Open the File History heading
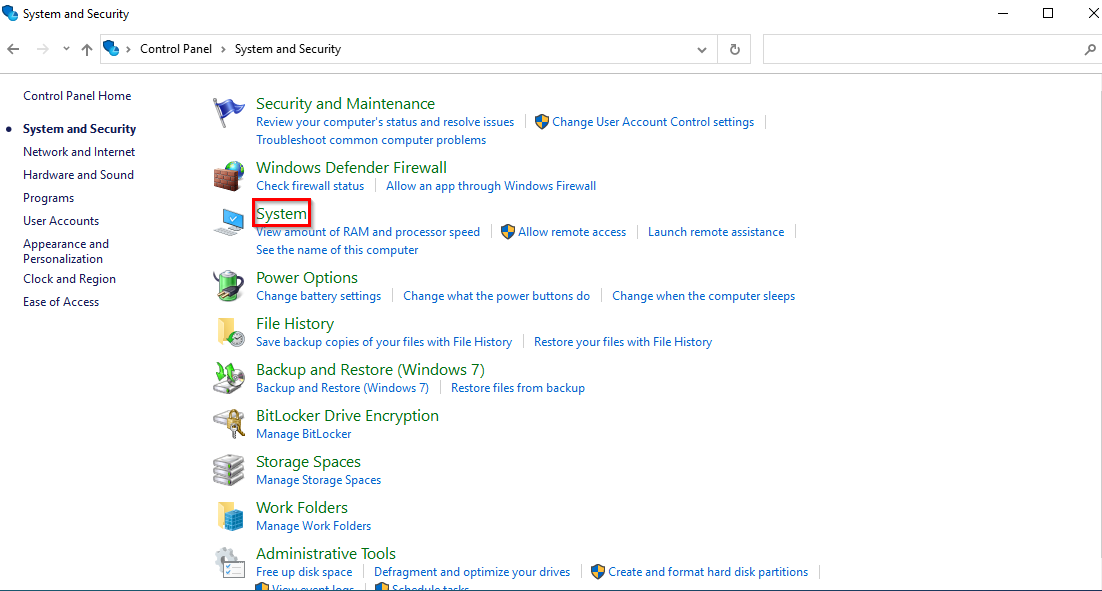The width and height of the screenshot is (1102, 591). (x=294, y=323)
